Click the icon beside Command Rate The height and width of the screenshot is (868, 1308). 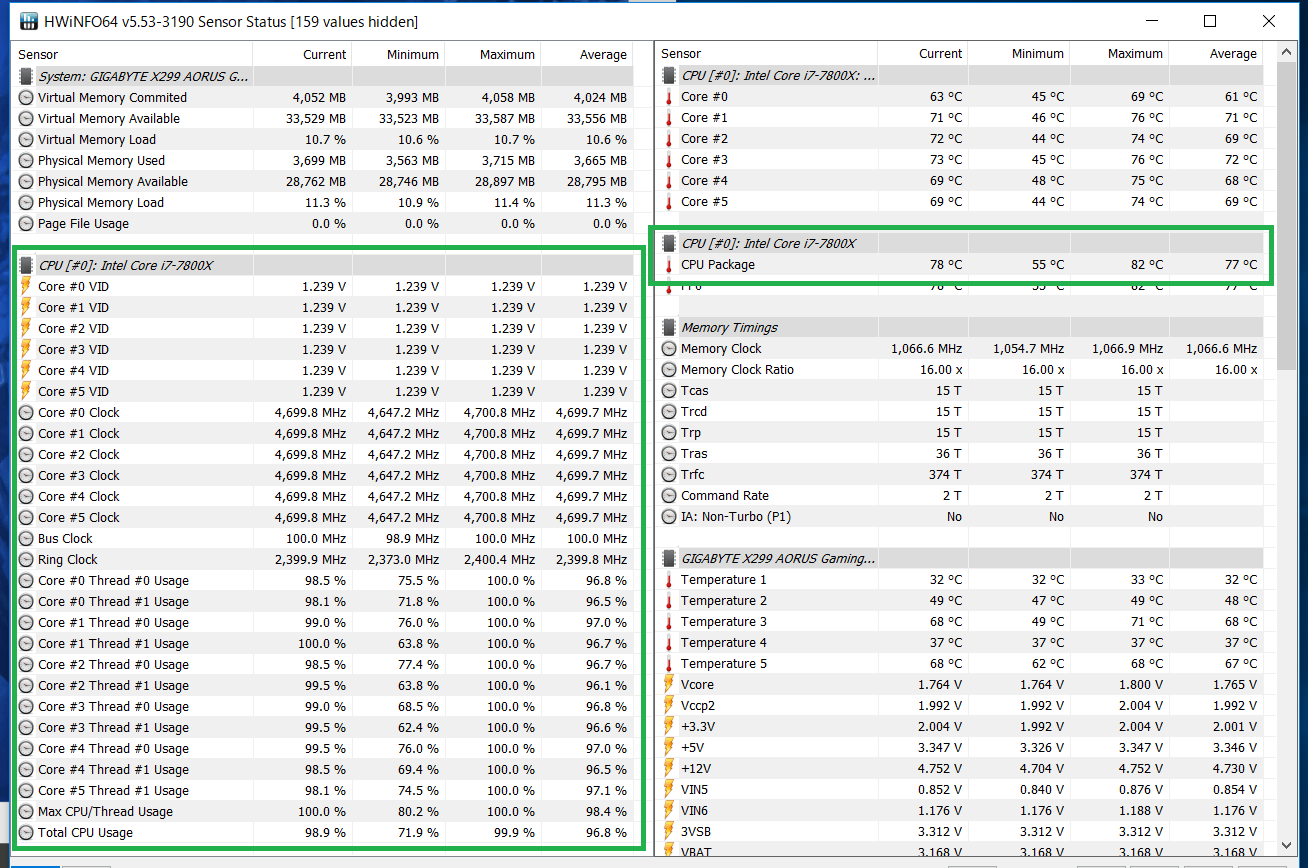669,495
